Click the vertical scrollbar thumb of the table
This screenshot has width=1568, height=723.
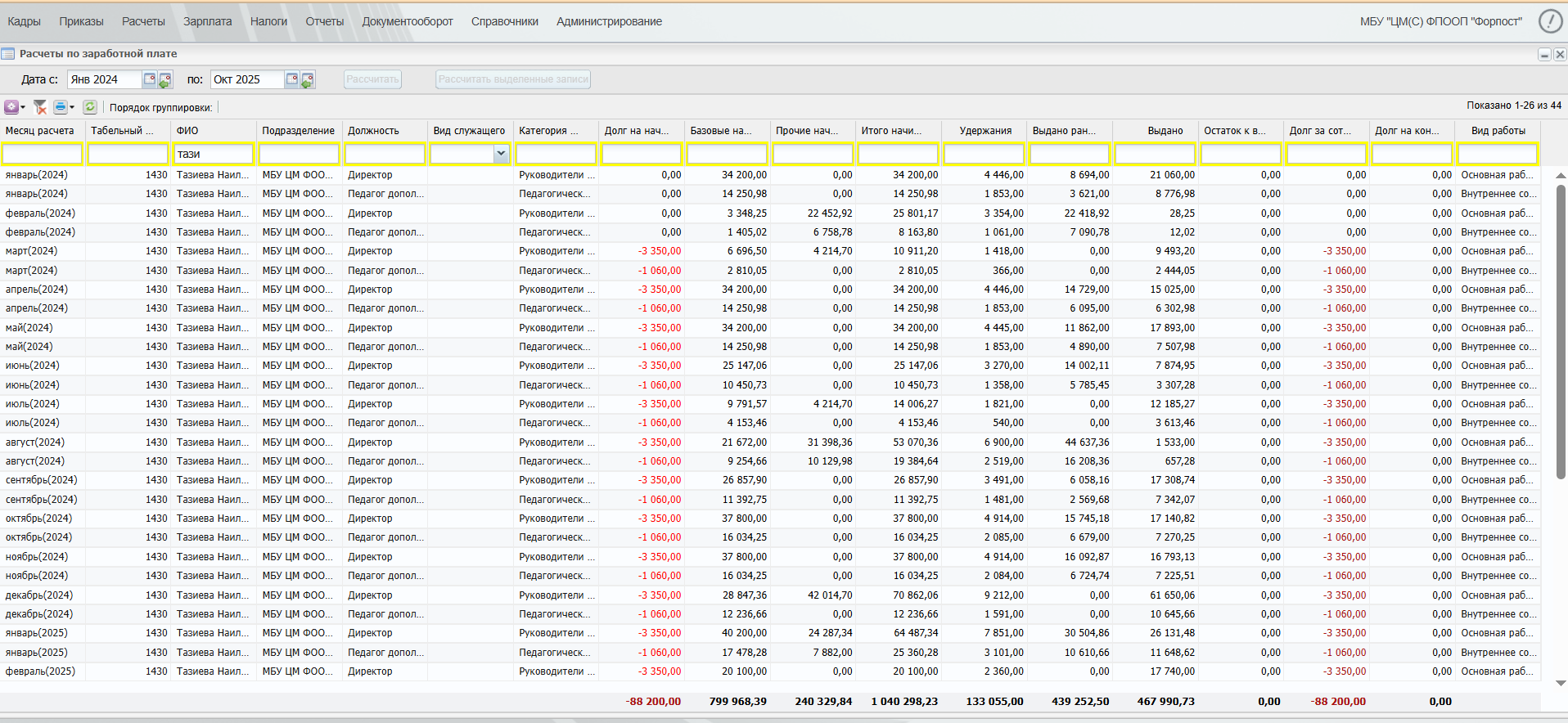[x=1561, y=331]
